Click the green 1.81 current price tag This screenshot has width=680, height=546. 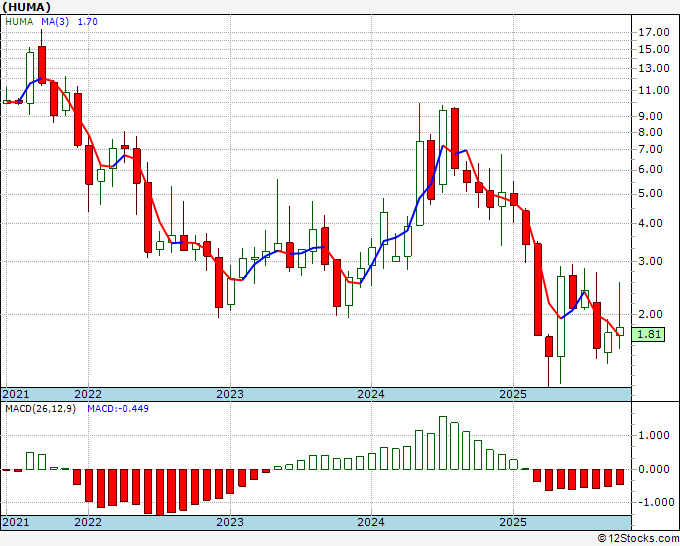[x=650, y=334]
